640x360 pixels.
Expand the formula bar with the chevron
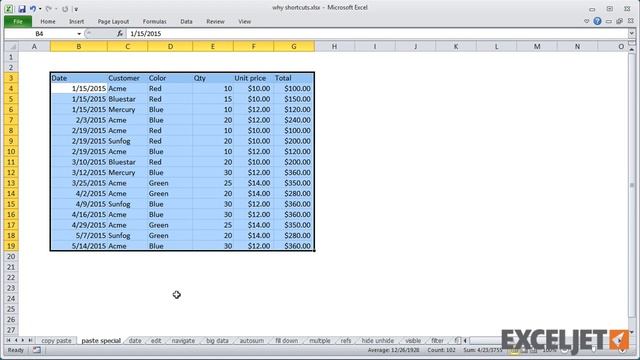(x=631, y=33)
